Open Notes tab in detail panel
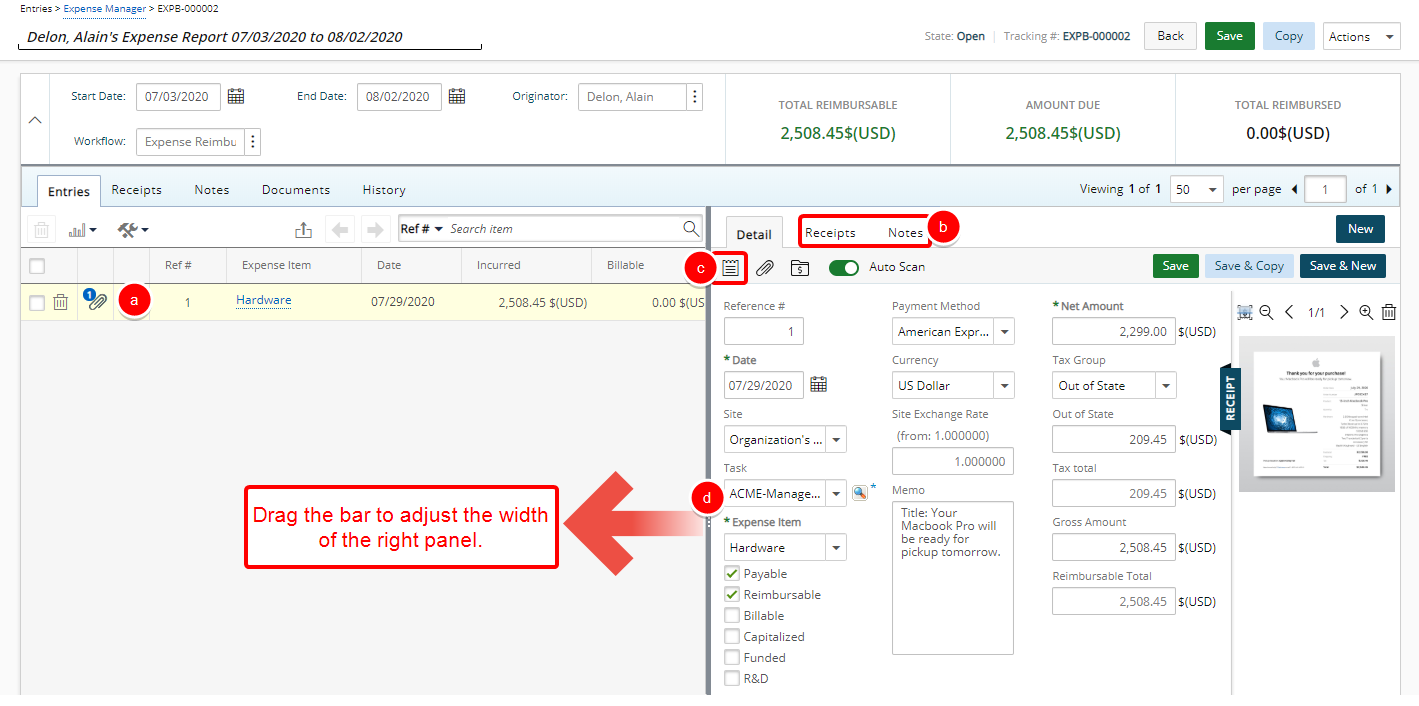1419x706 pixels. (x=905, y=232)
